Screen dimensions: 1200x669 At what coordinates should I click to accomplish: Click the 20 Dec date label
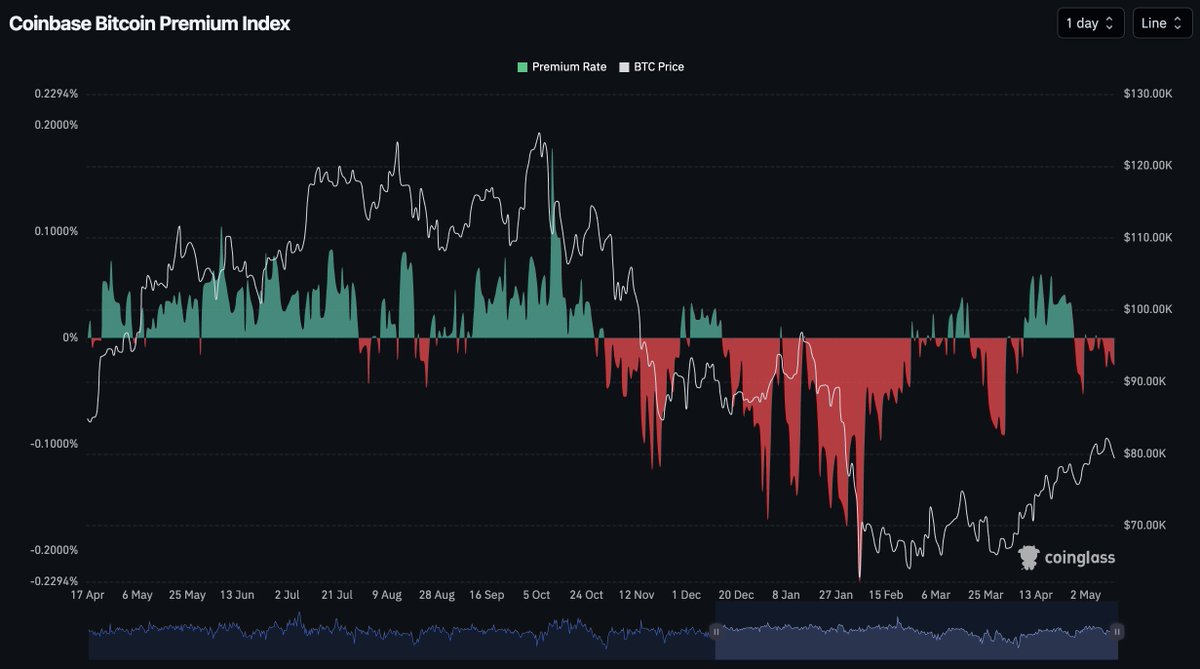point(736,595)
